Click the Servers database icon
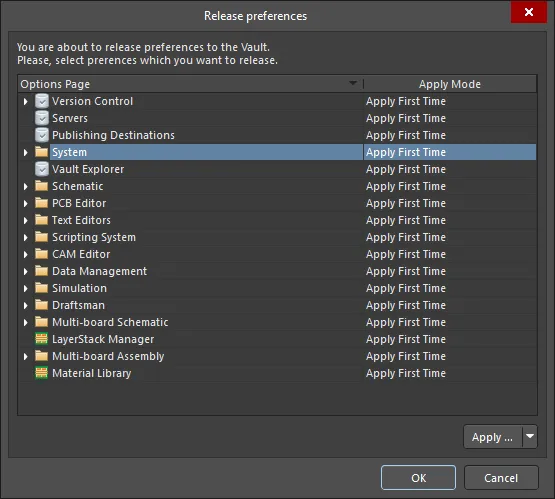Viewport: 555px width, 499px height. point(42,118)
